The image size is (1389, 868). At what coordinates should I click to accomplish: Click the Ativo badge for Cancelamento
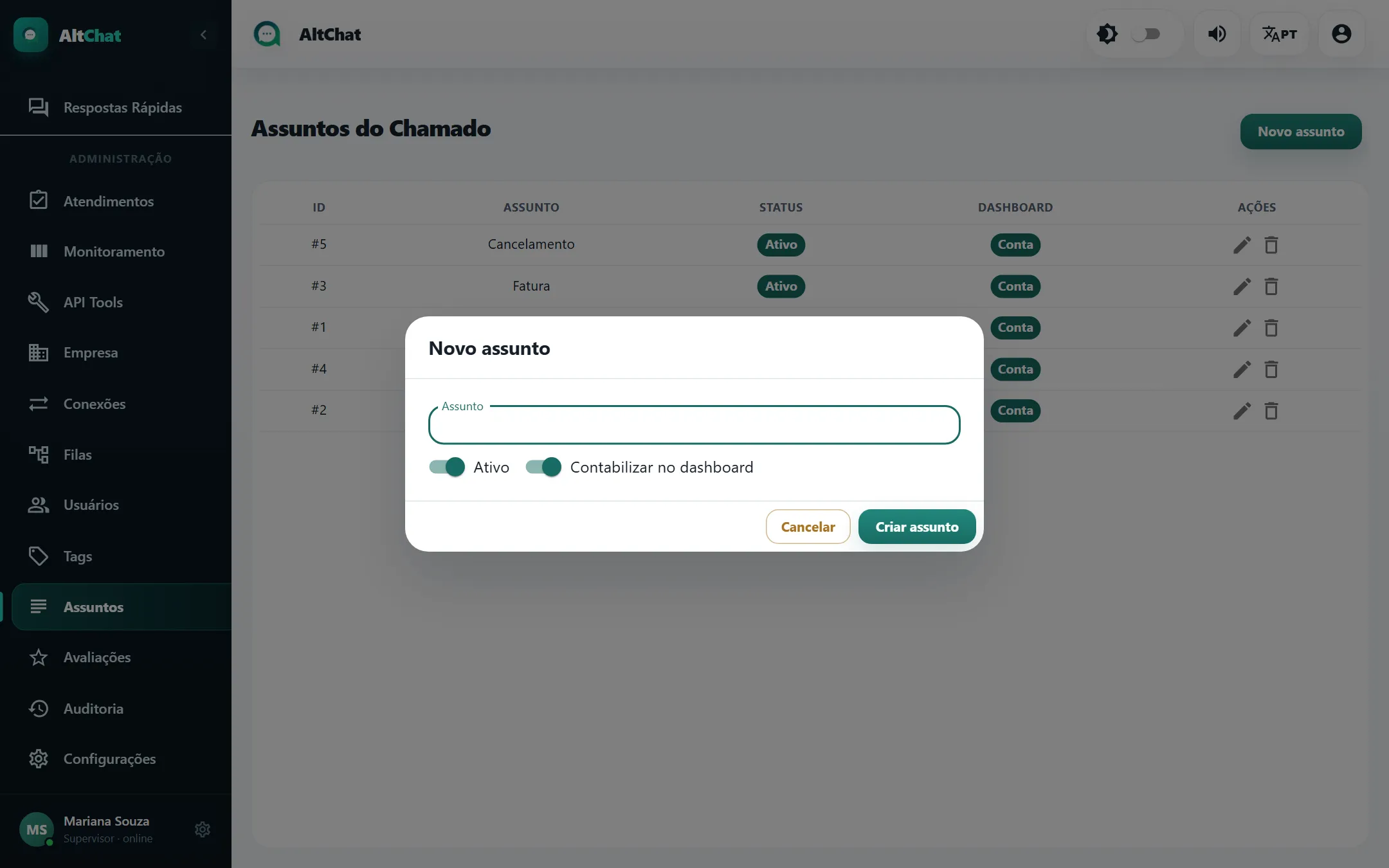[x=781, y=245]
